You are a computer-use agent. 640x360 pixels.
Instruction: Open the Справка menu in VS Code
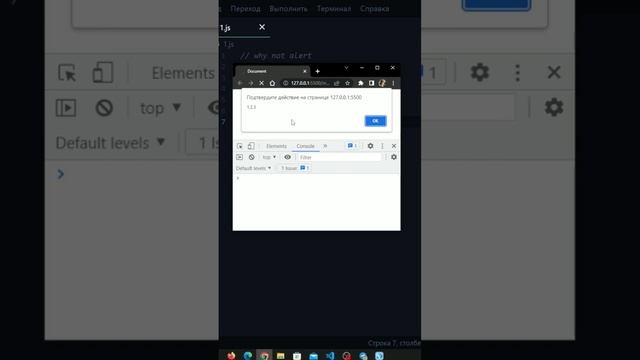(x=374, y=9)
